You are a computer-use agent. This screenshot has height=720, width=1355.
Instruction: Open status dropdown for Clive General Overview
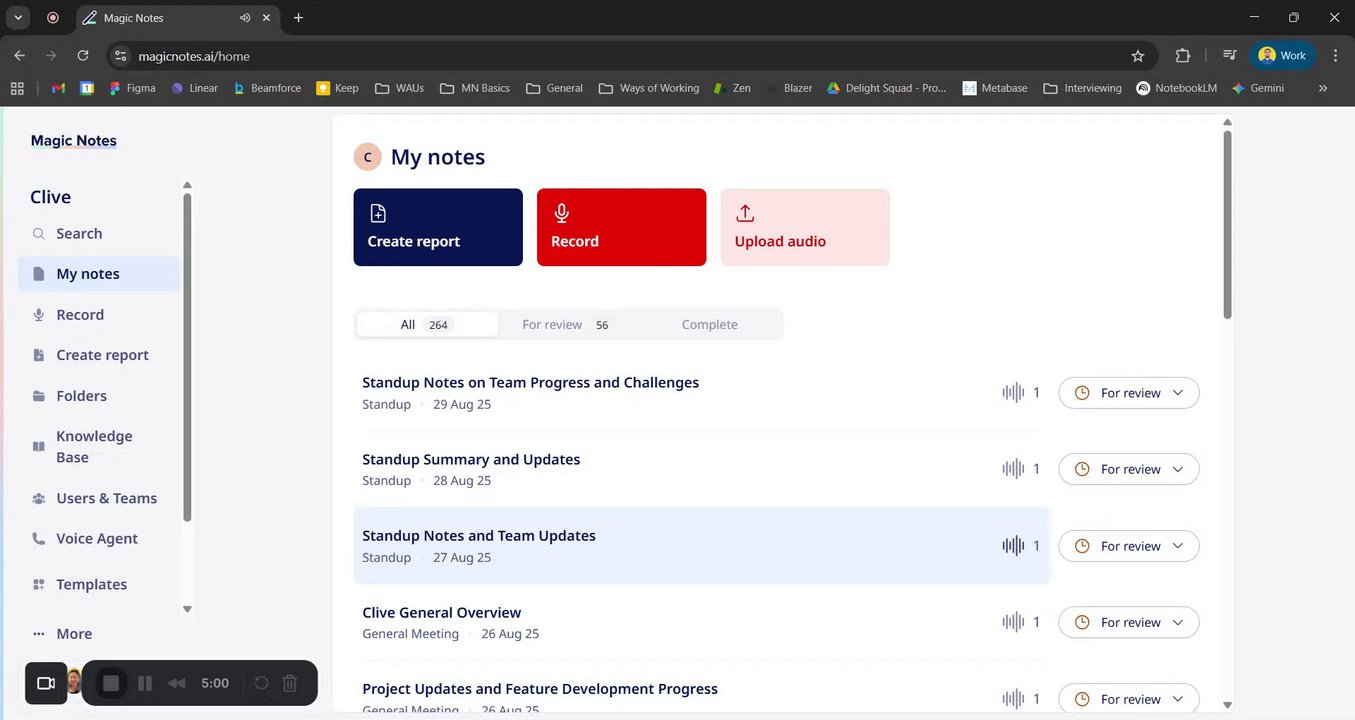click(x=1128, y=622)
